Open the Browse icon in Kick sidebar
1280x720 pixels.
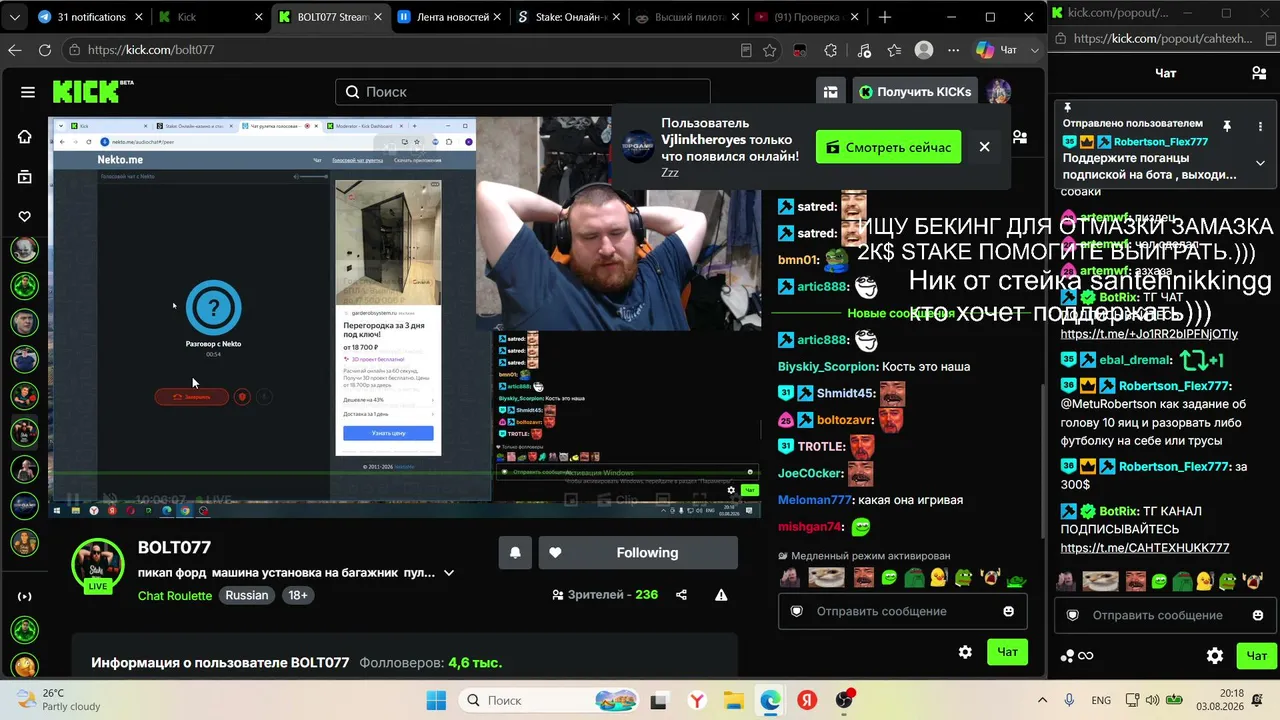coord(25,177)
